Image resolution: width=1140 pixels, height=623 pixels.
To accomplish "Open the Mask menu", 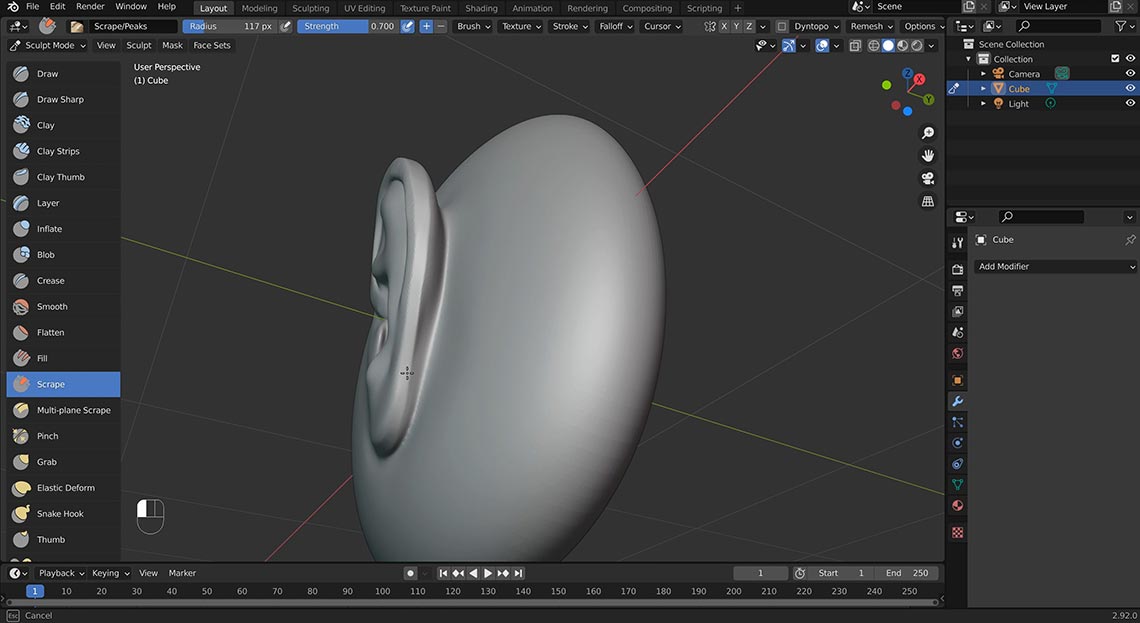I will click(172, 45).
